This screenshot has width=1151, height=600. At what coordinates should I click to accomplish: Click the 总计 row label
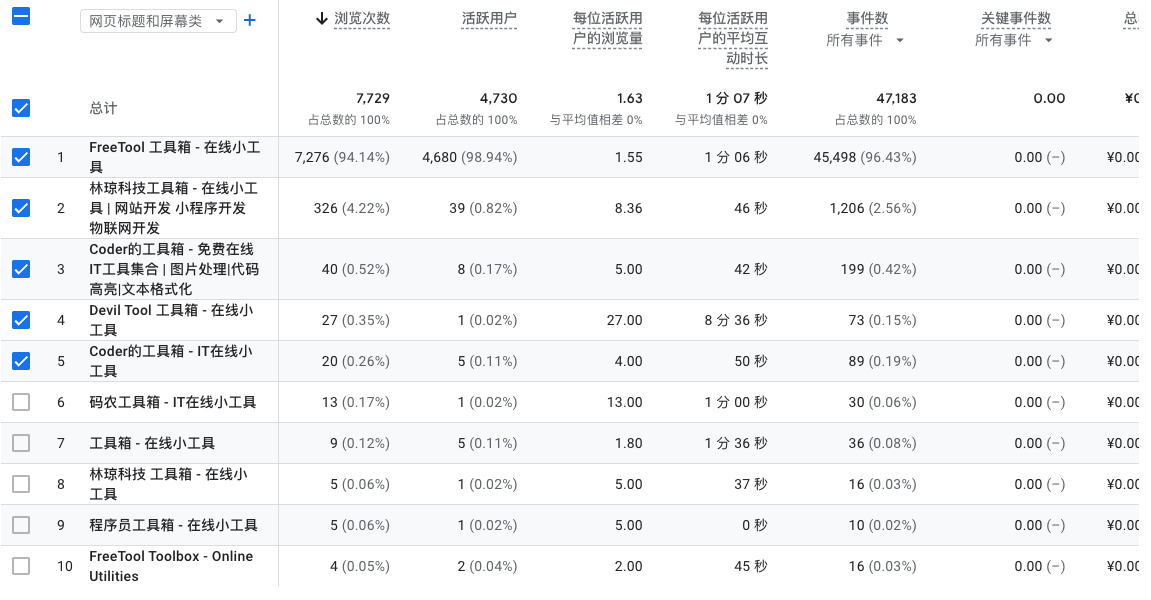(103, 108)
